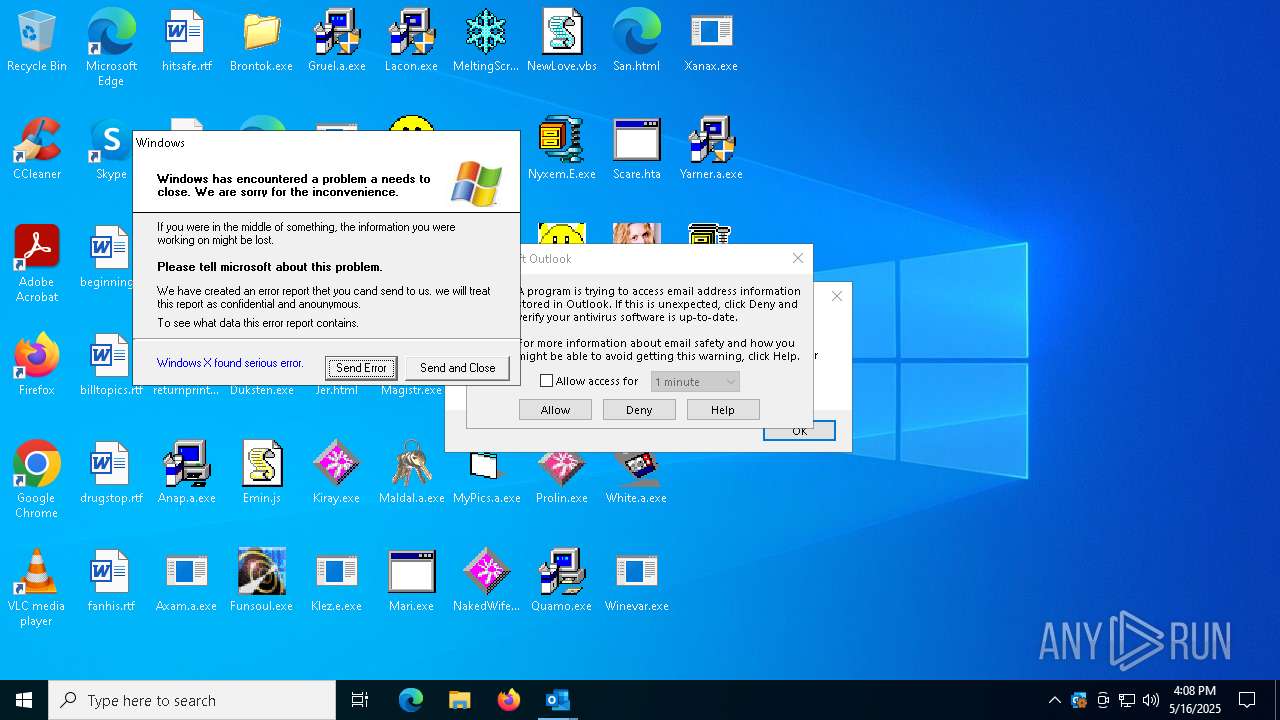Open File Explorer from the taskbar
Viewport: 1280px width, 720px height.
pyautogui.click(x=459, y=700)
